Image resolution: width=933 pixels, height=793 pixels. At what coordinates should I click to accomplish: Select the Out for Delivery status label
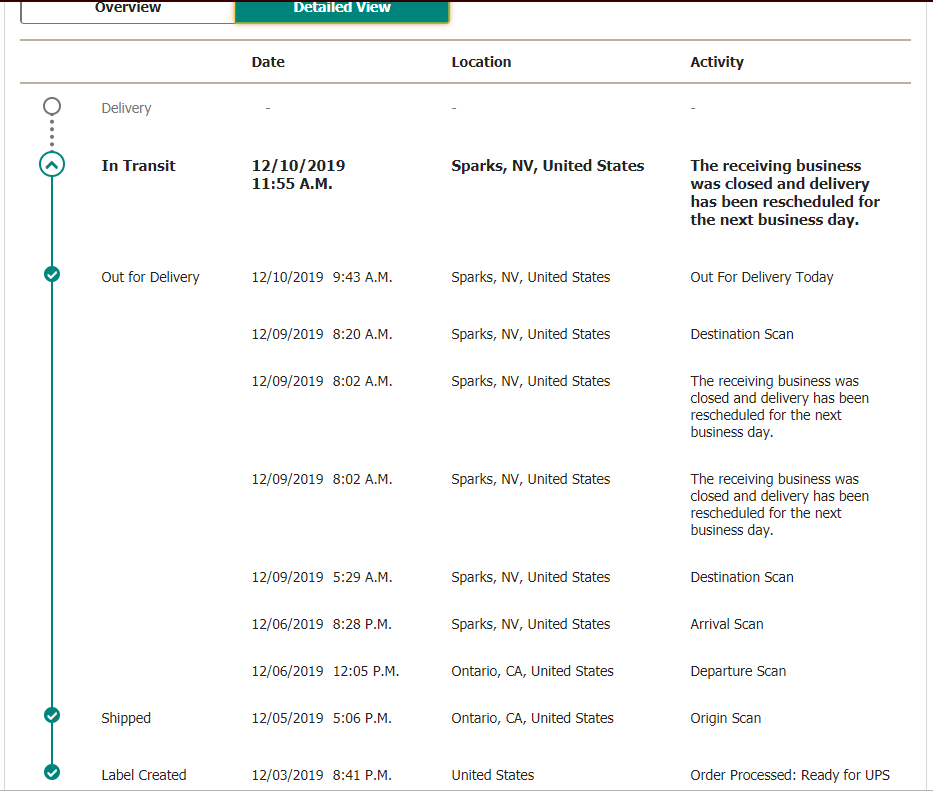point(150,277)
